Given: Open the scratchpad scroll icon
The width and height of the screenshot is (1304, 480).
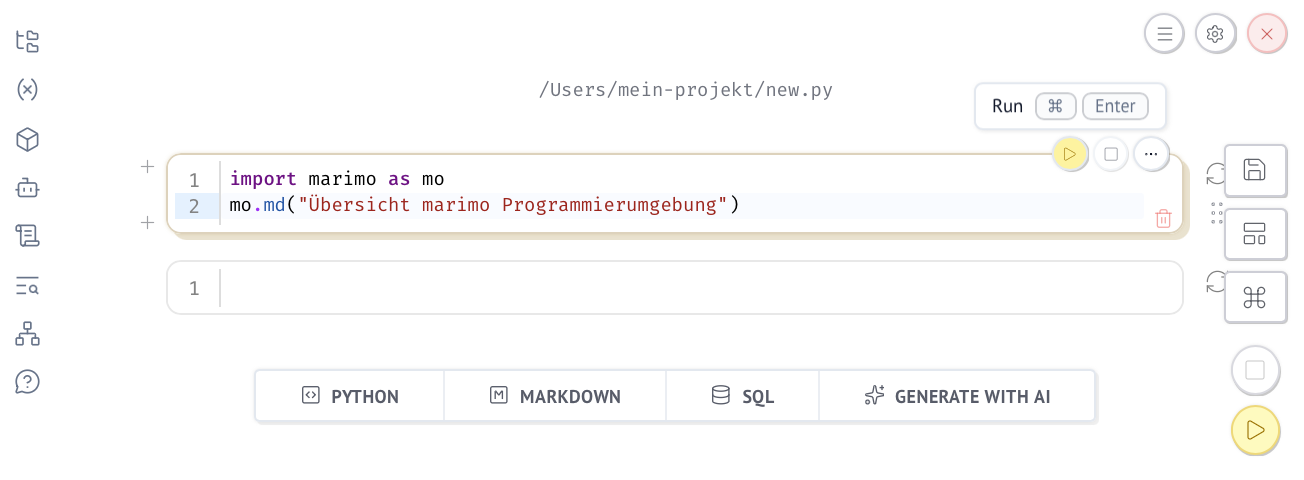Looking at the screenshot, I should 28,236.
